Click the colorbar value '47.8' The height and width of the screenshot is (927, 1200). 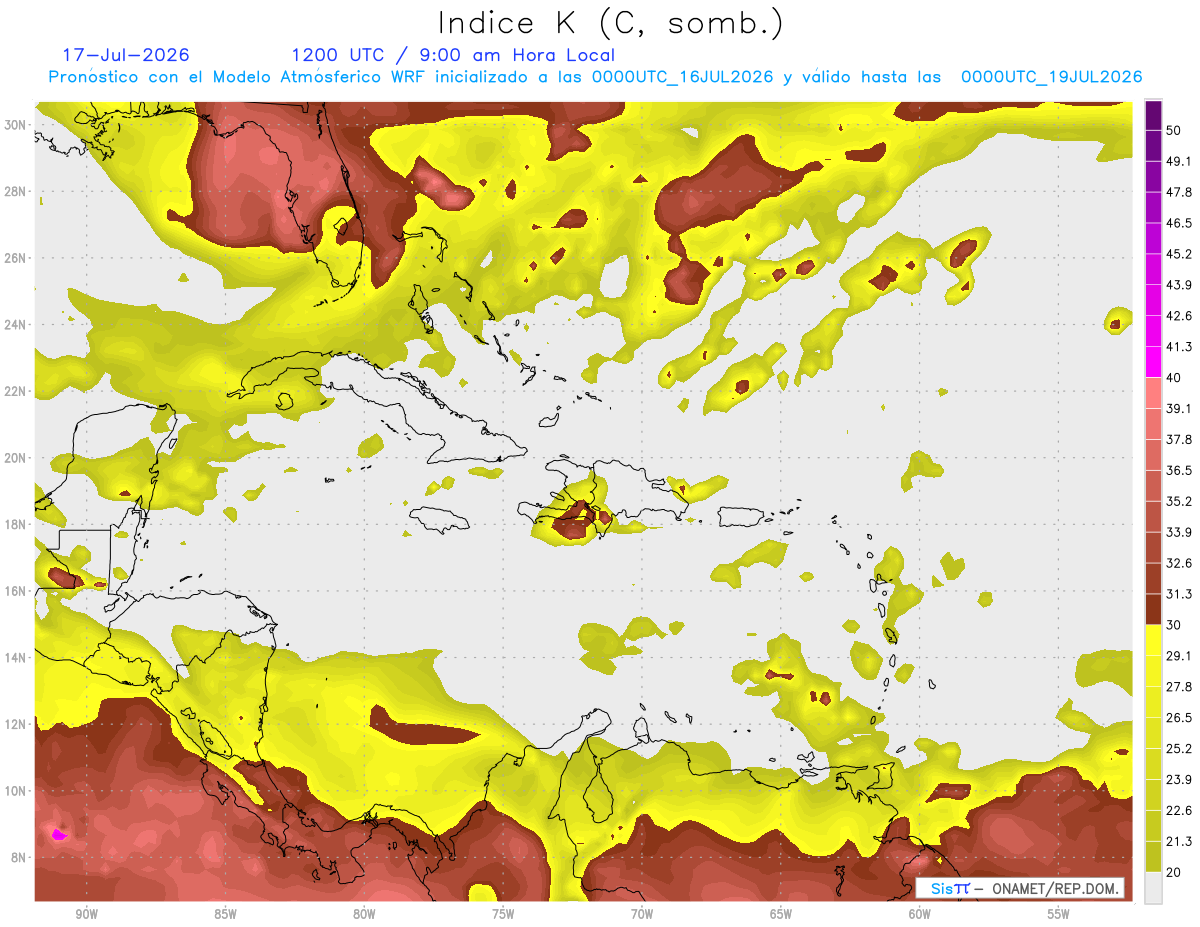tap(1179, 192)
